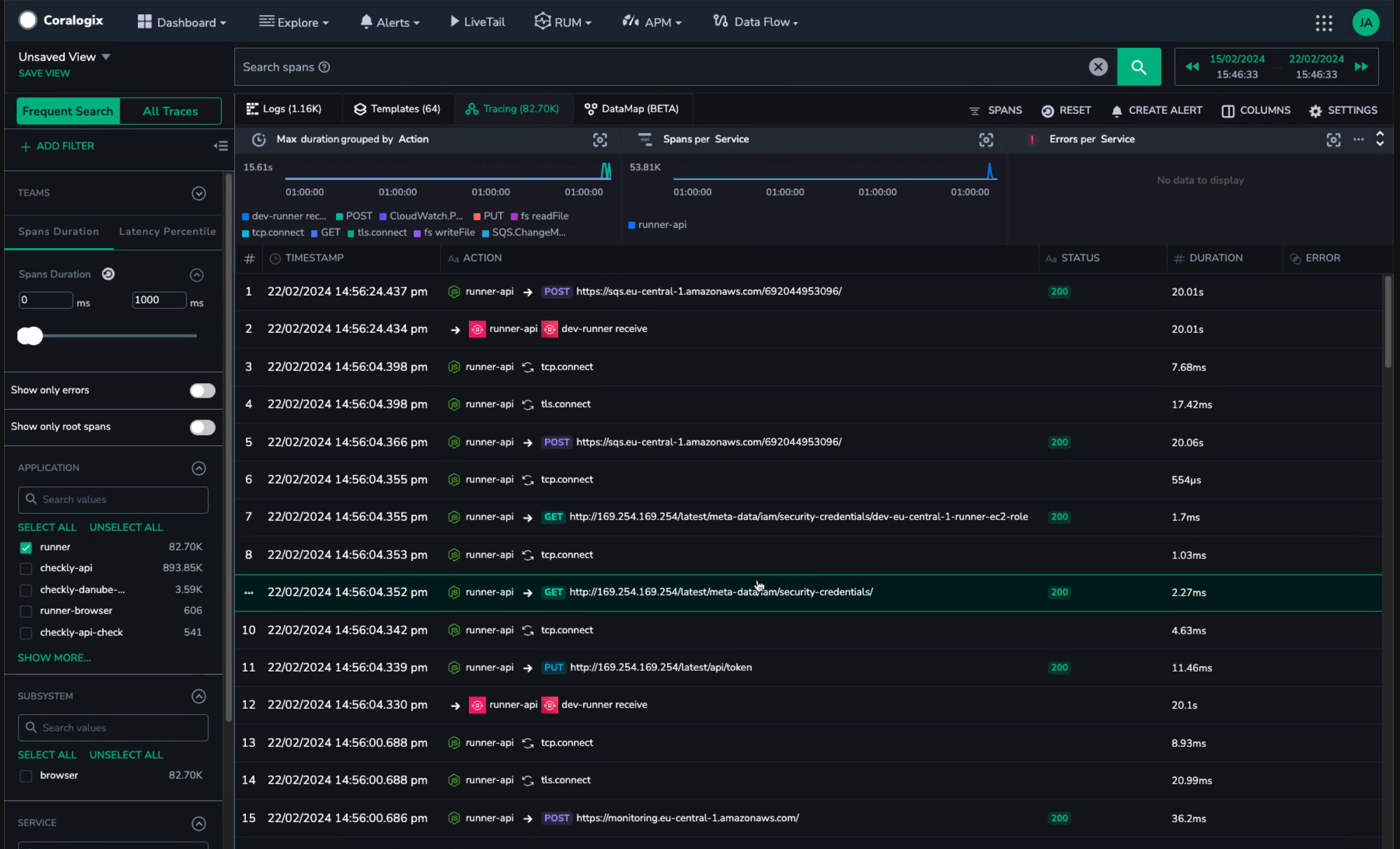Click the SHOW MORE applications link
Image resolution: width=1400 pixels, height=849 pixels.
click(x=54, y=658)
